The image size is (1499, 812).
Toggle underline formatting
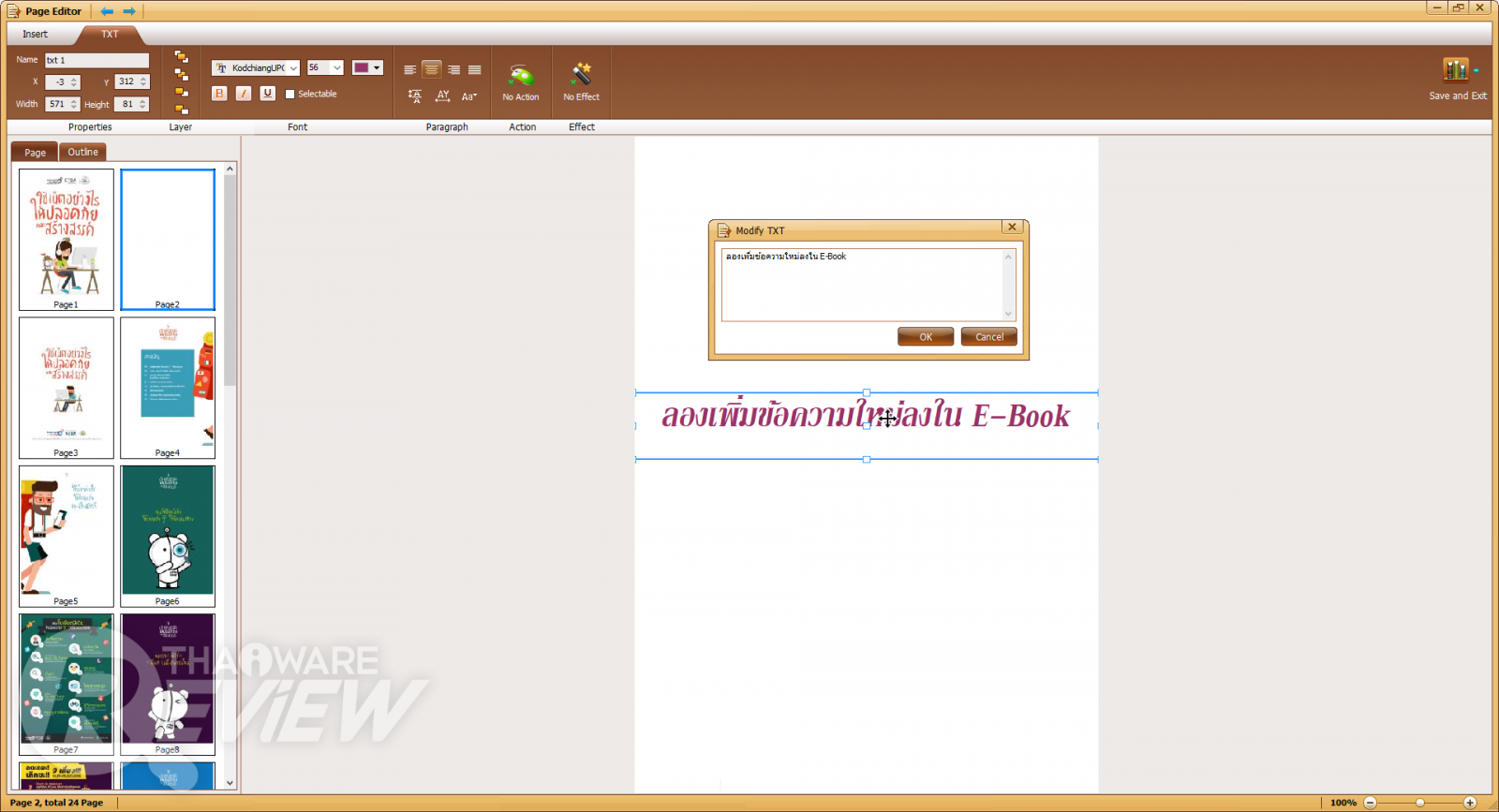268,94
